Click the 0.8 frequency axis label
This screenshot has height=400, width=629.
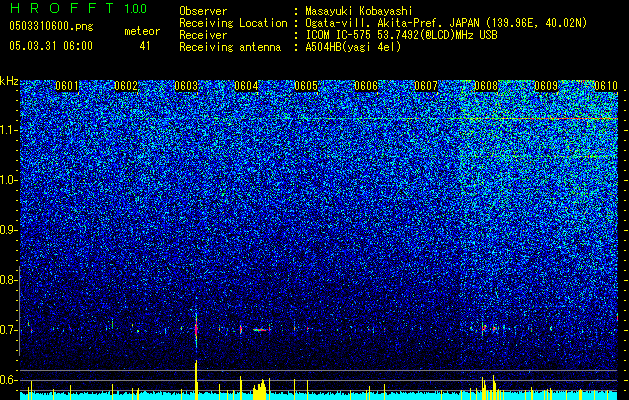(7, 280)
